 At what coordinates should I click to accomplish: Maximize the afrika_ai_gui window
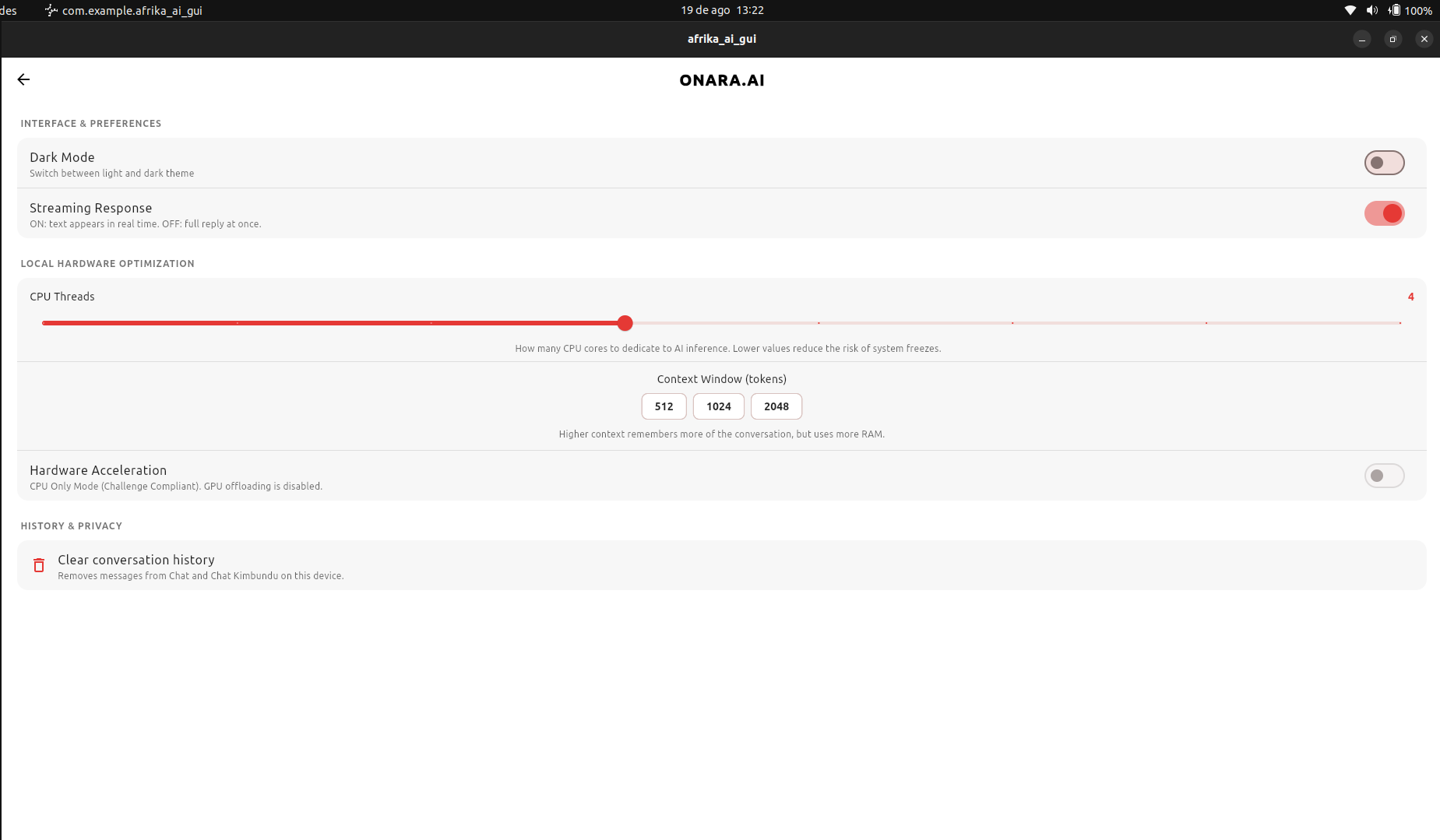click(1393, 39)
